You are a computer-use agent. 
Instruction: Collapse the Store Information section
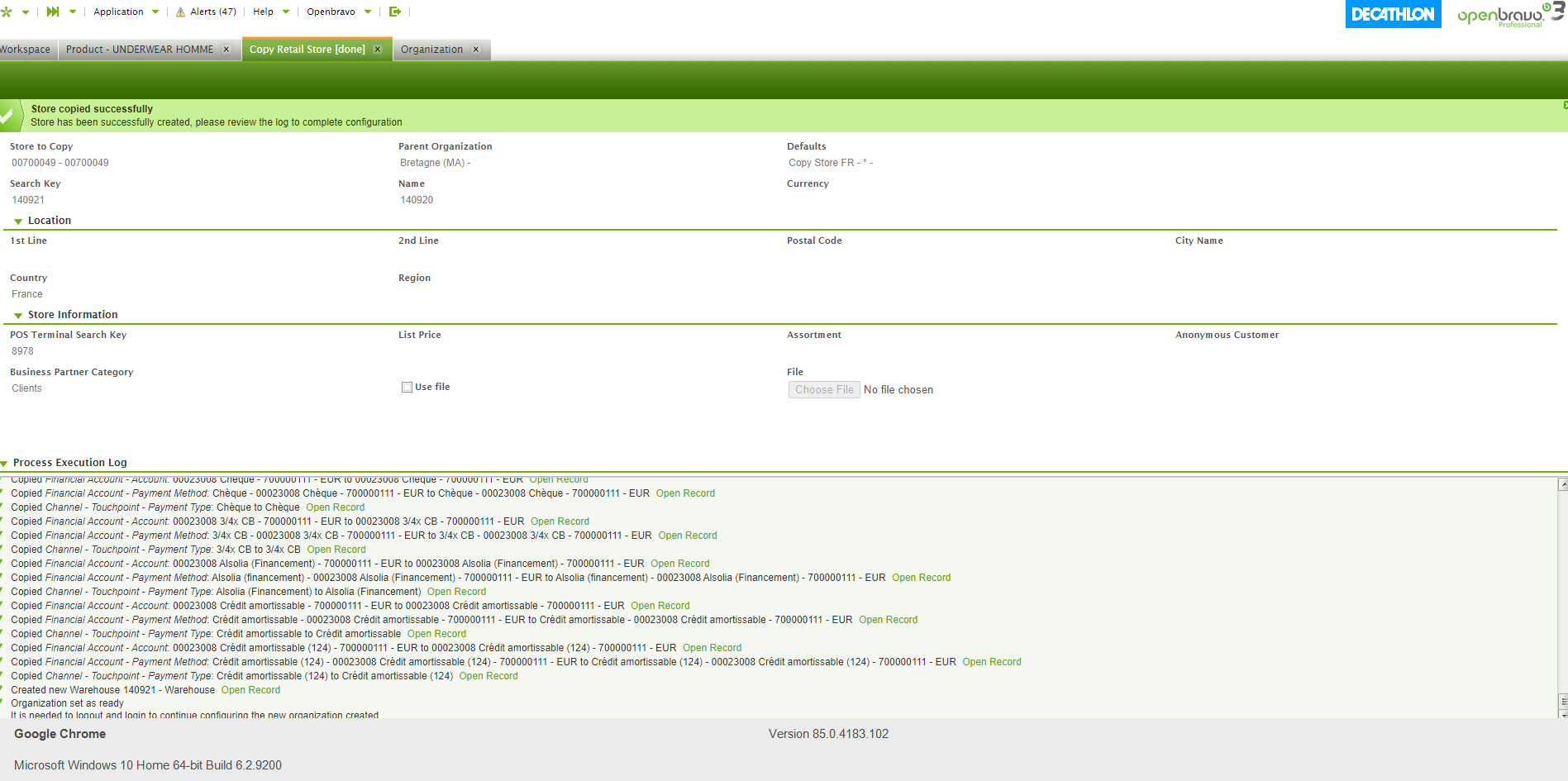pyautogui.click(x=18, y=316)
